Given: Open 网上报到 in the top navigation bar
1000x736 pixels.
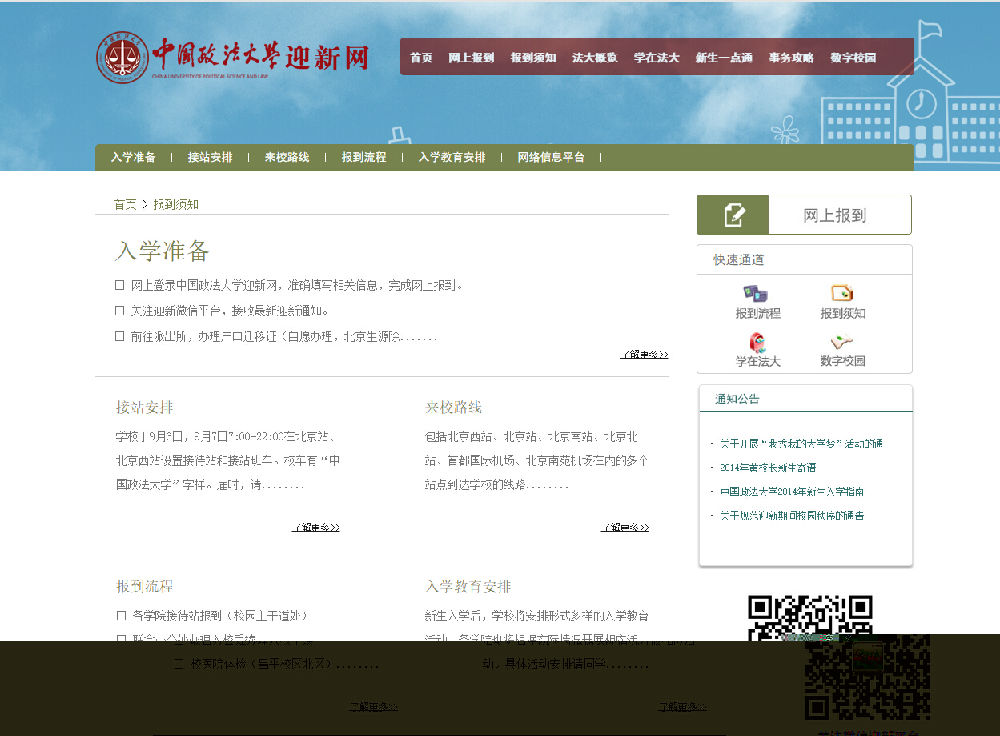Looking at the screenshot, I should coord(471,57).
